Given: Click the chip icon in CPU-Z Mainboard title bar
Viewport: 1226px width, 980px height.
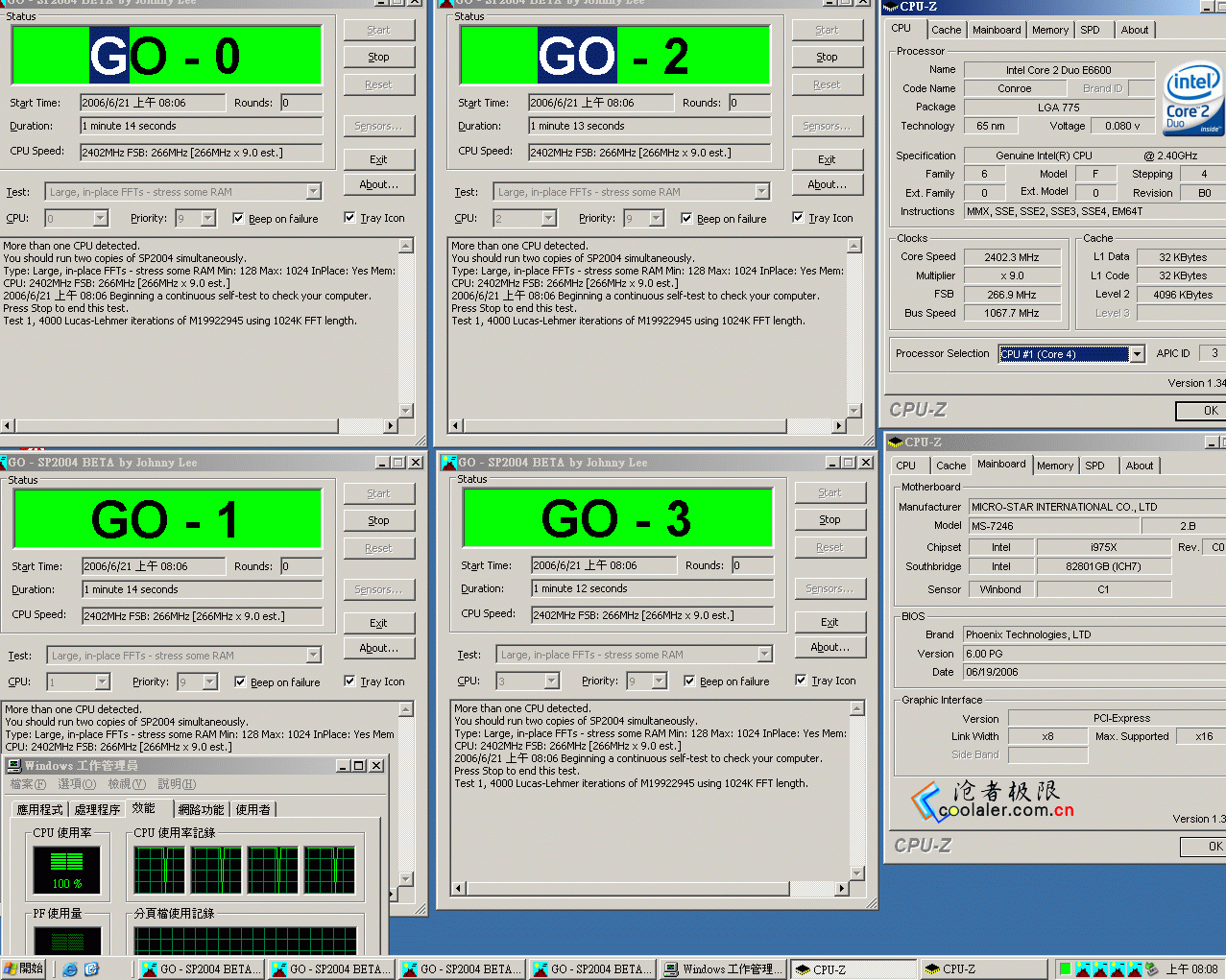Looking at the screenshot, I should click(x=895, y=442).
